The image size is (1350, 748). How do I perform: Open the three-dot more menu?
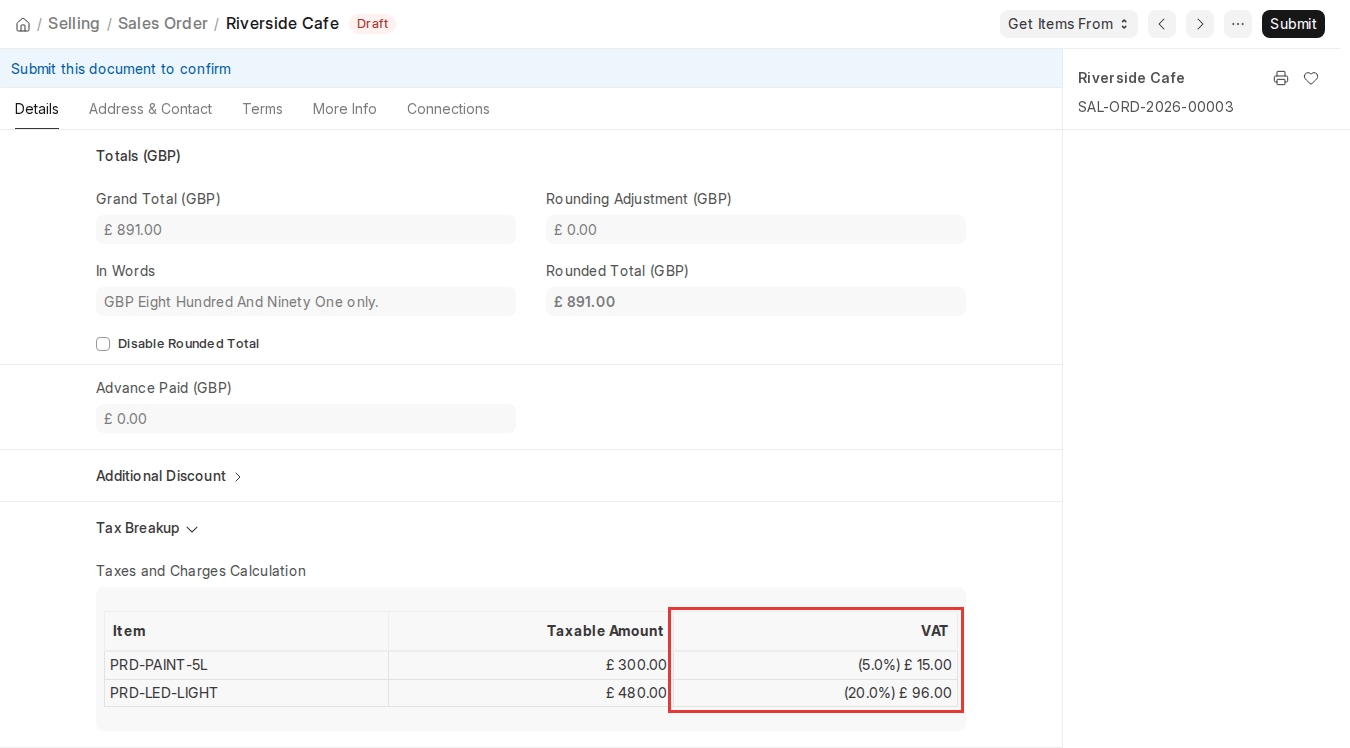(x=1238, y=24)
